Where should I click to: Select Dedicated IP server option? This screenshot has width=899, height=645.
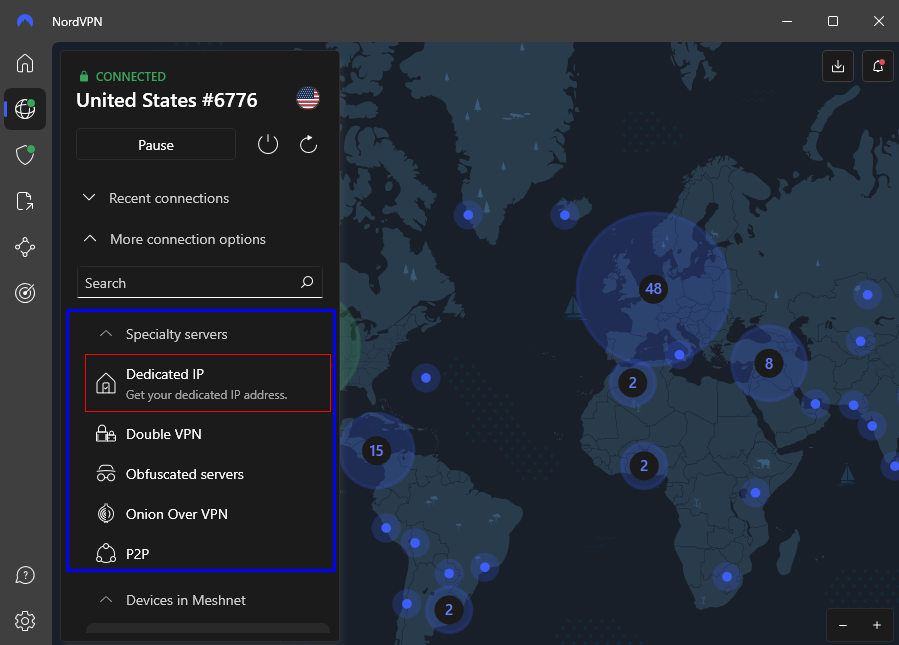208,384
